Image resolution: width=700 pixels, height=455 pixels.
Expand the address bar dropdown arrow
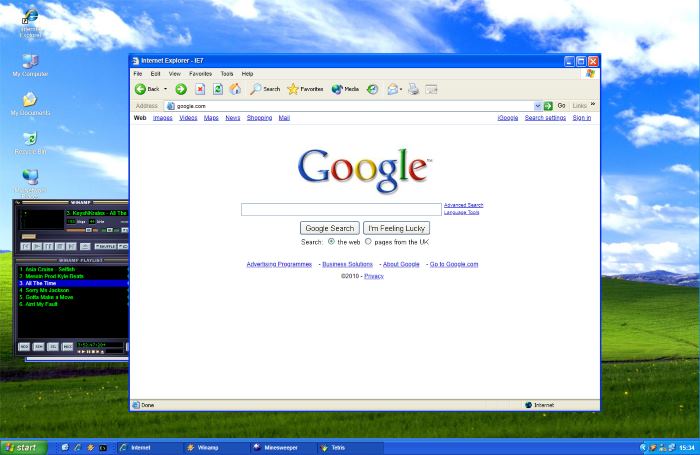click(537, 105)
